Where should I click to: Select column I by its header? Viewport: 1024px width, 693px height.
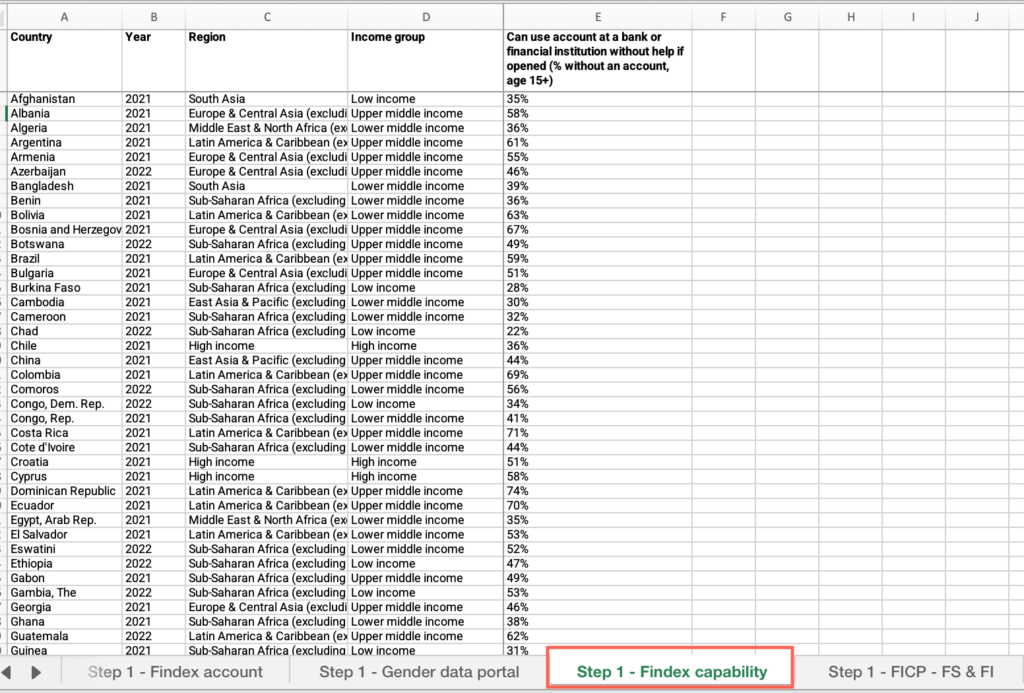pos(913,17)
